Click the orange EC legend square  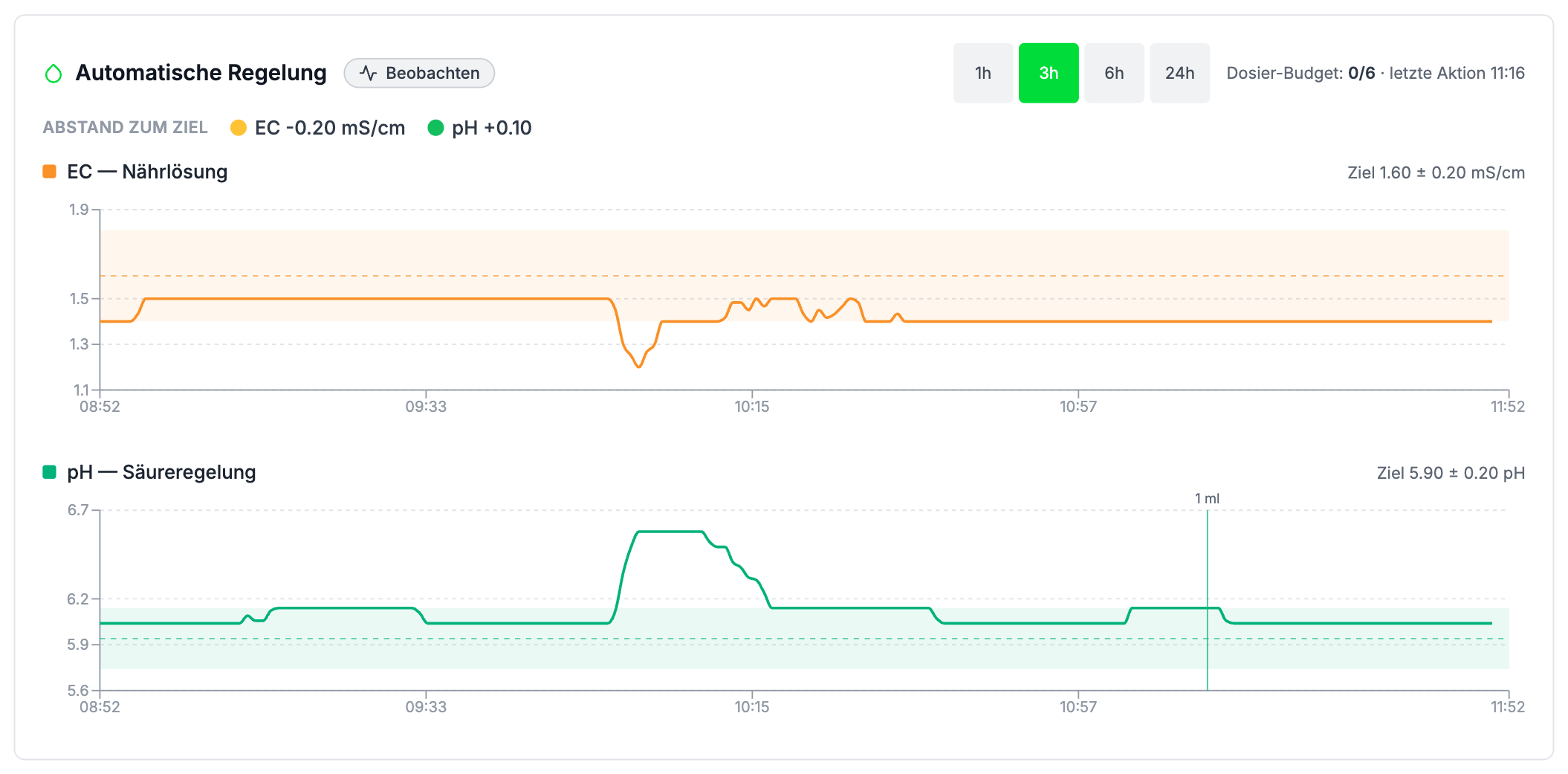pos(50,172)
